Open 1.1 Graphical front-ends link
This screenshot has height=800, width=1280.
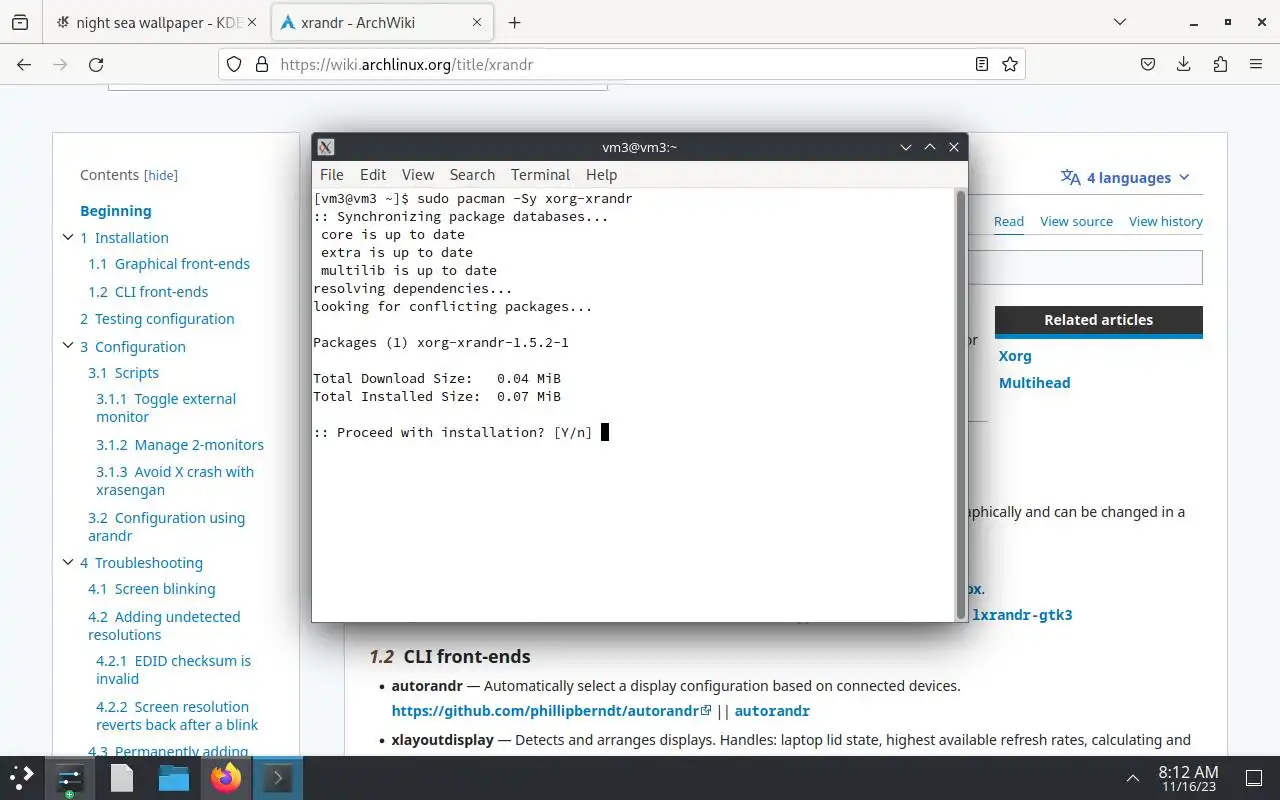[x=169, y=264]
